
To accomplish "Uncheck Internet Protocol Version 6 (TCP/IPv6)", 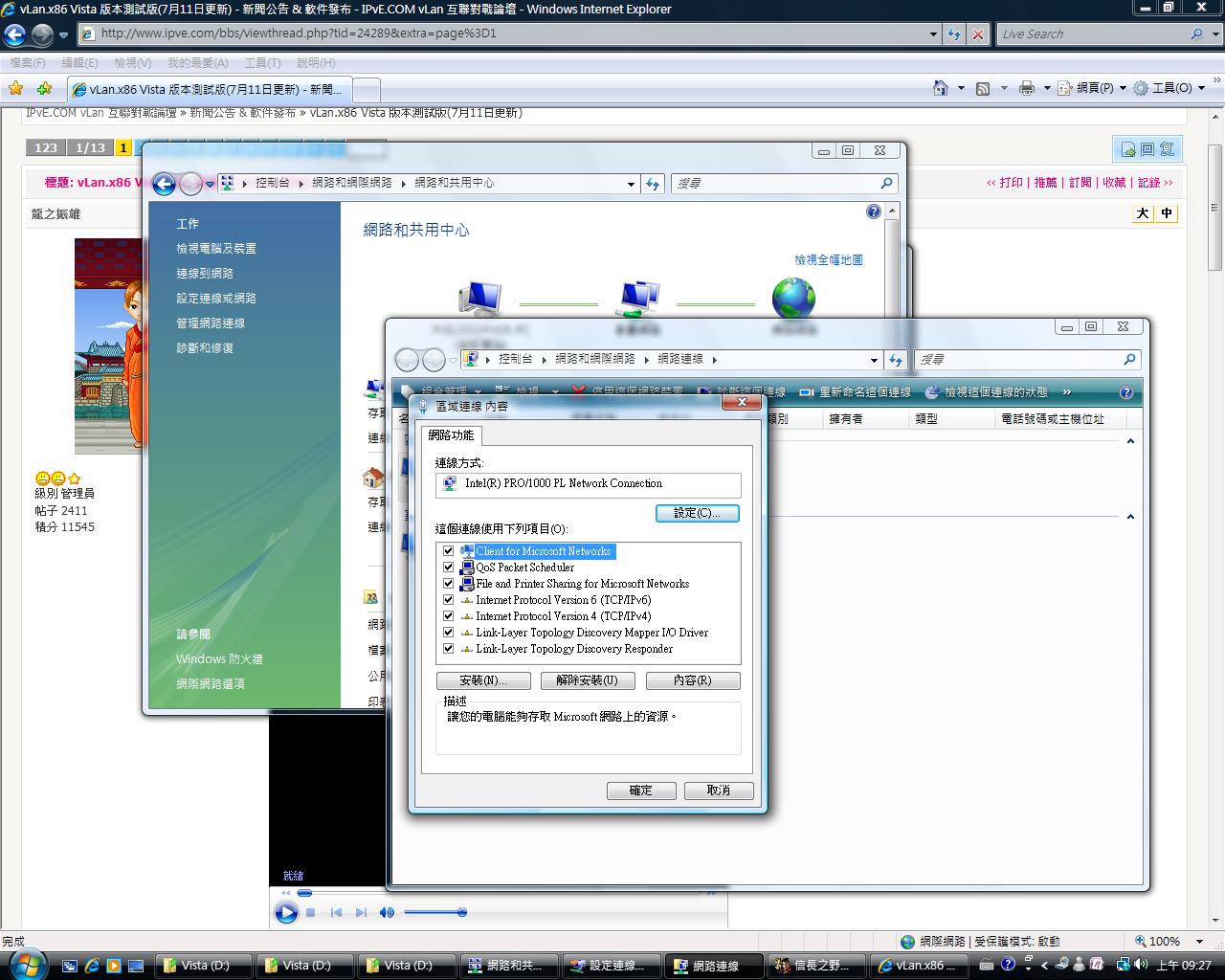I will tap(448, 600).
